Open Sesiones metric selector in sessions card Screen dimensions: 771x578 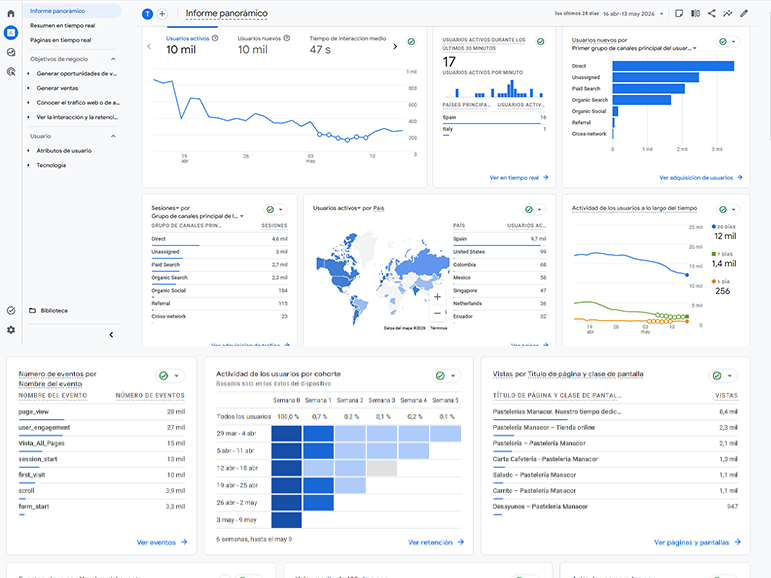pyautogui.click(x=165, y=208)
